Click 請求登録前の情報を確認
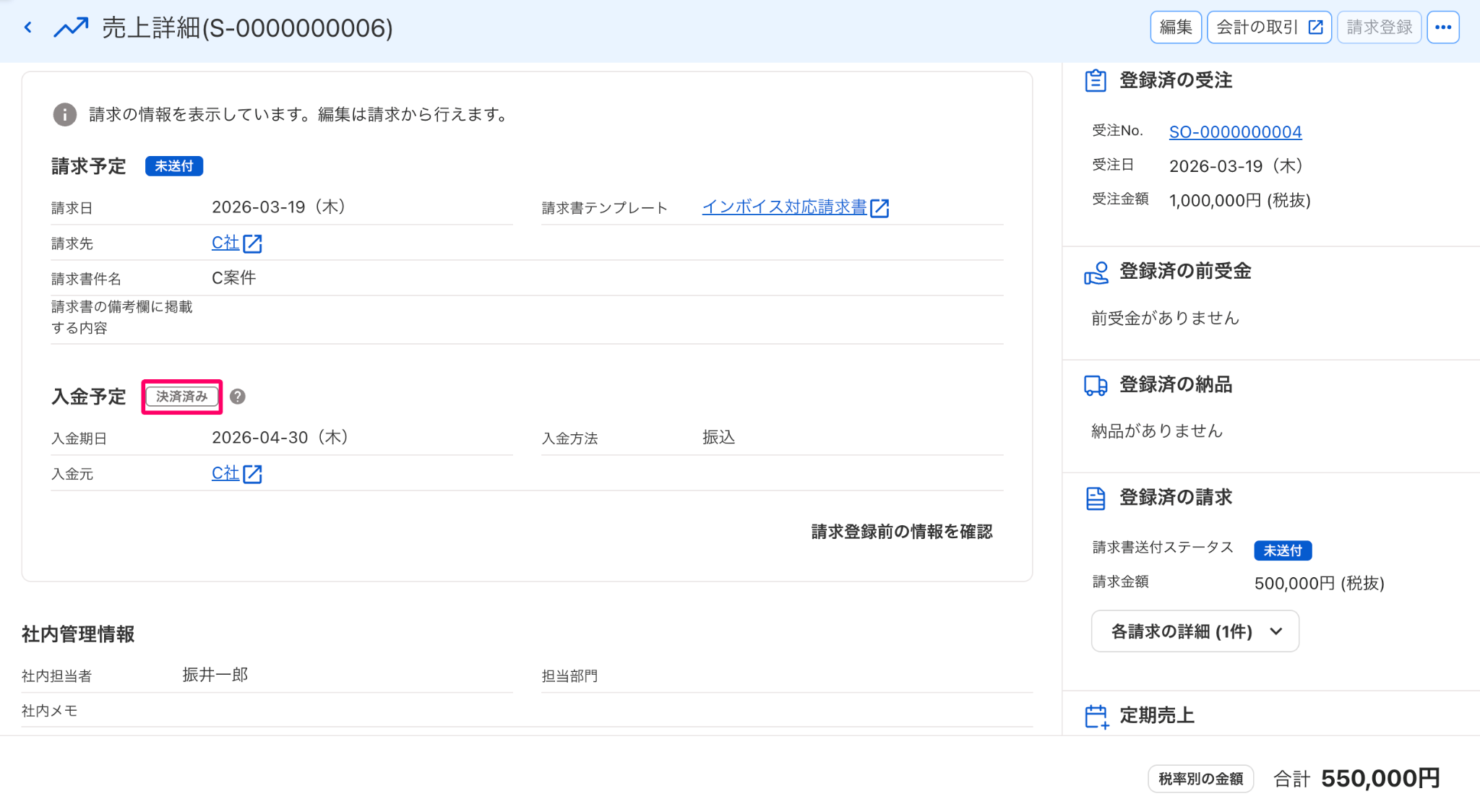Screen dimensions: 1480x812 (901, 532)
